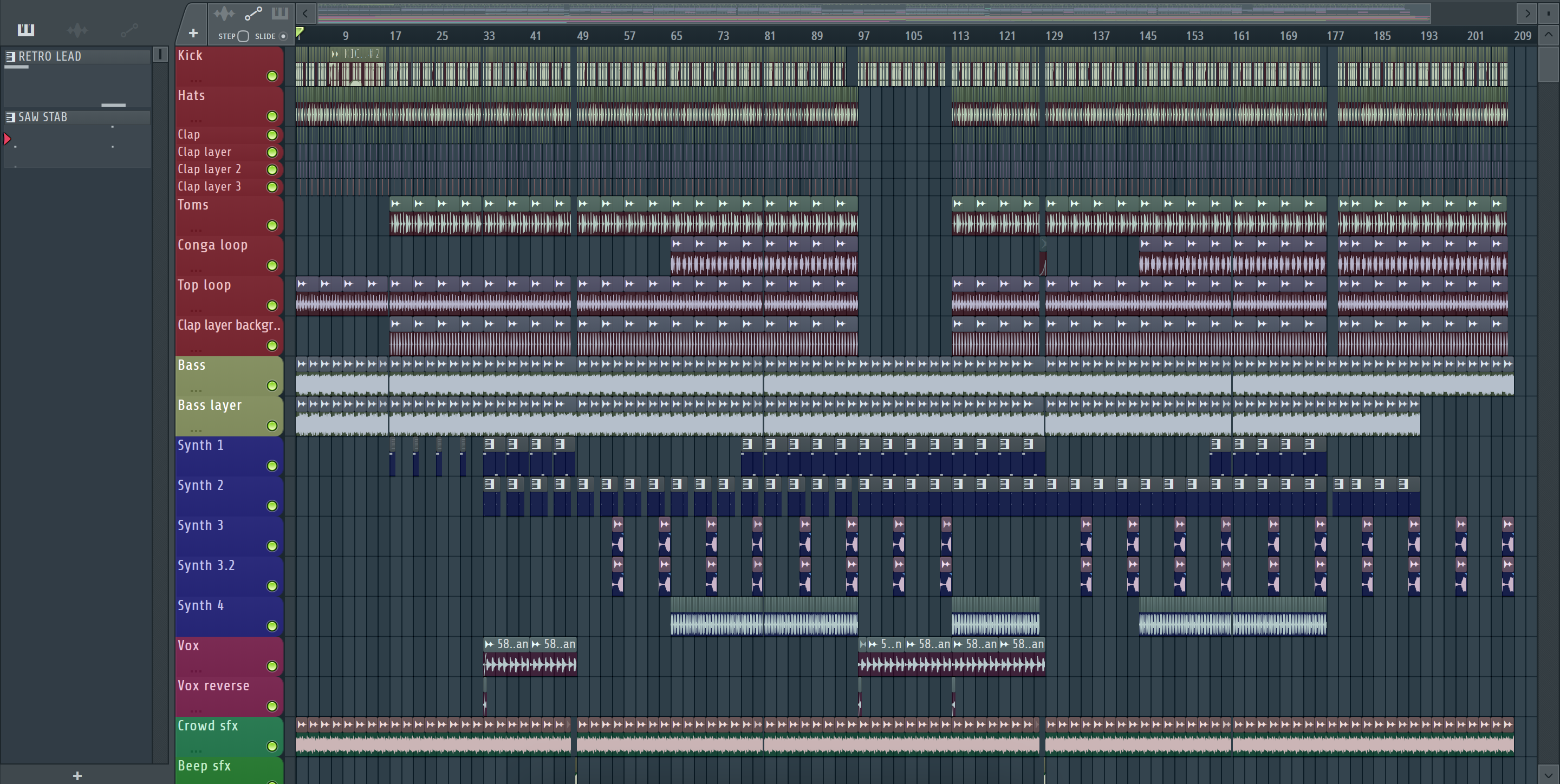Click the SAW STAB pattern piano icon

(x=10, y=117)
